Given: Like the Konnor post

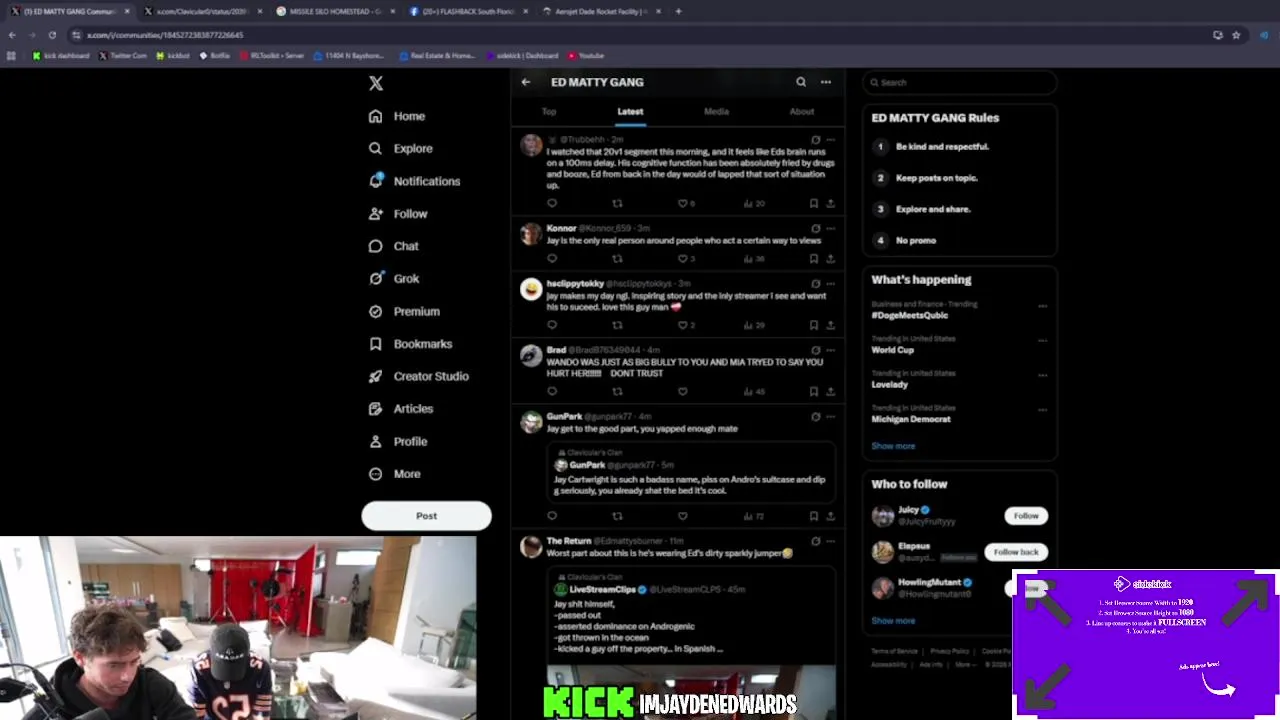Looking at the screenshot, I should (683, 258).
